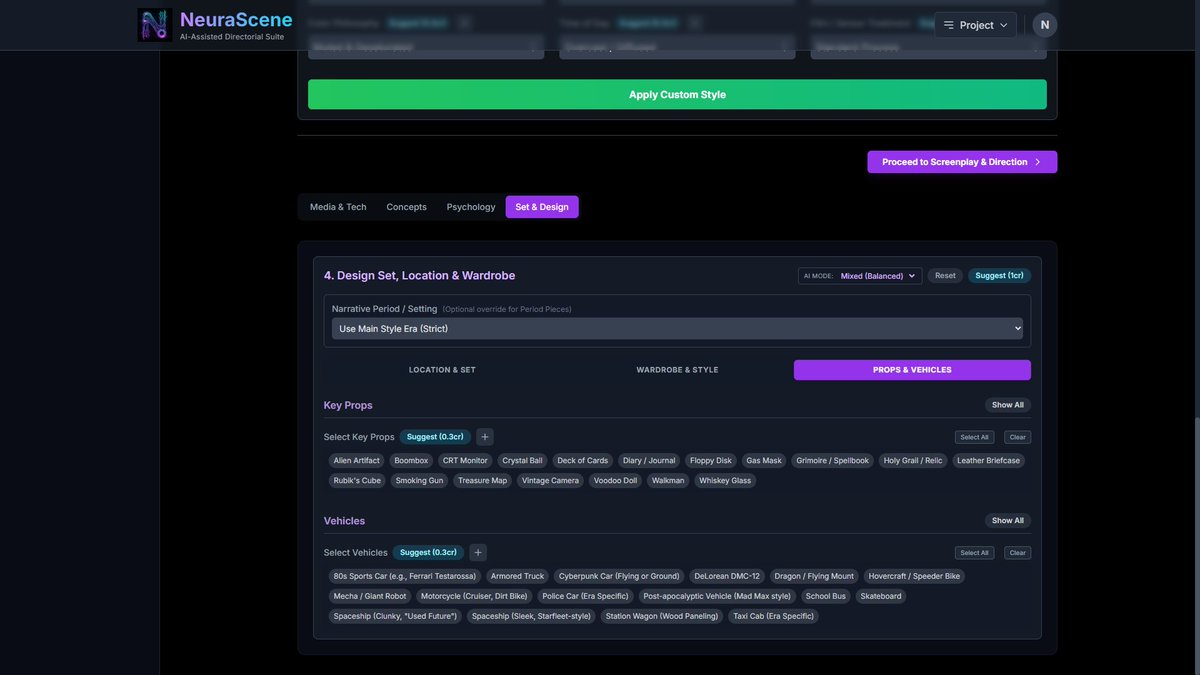Viewport: 1200px width, 675px height.
Task: Add a custom vehicle with plus icon
Action: (478, 552)
